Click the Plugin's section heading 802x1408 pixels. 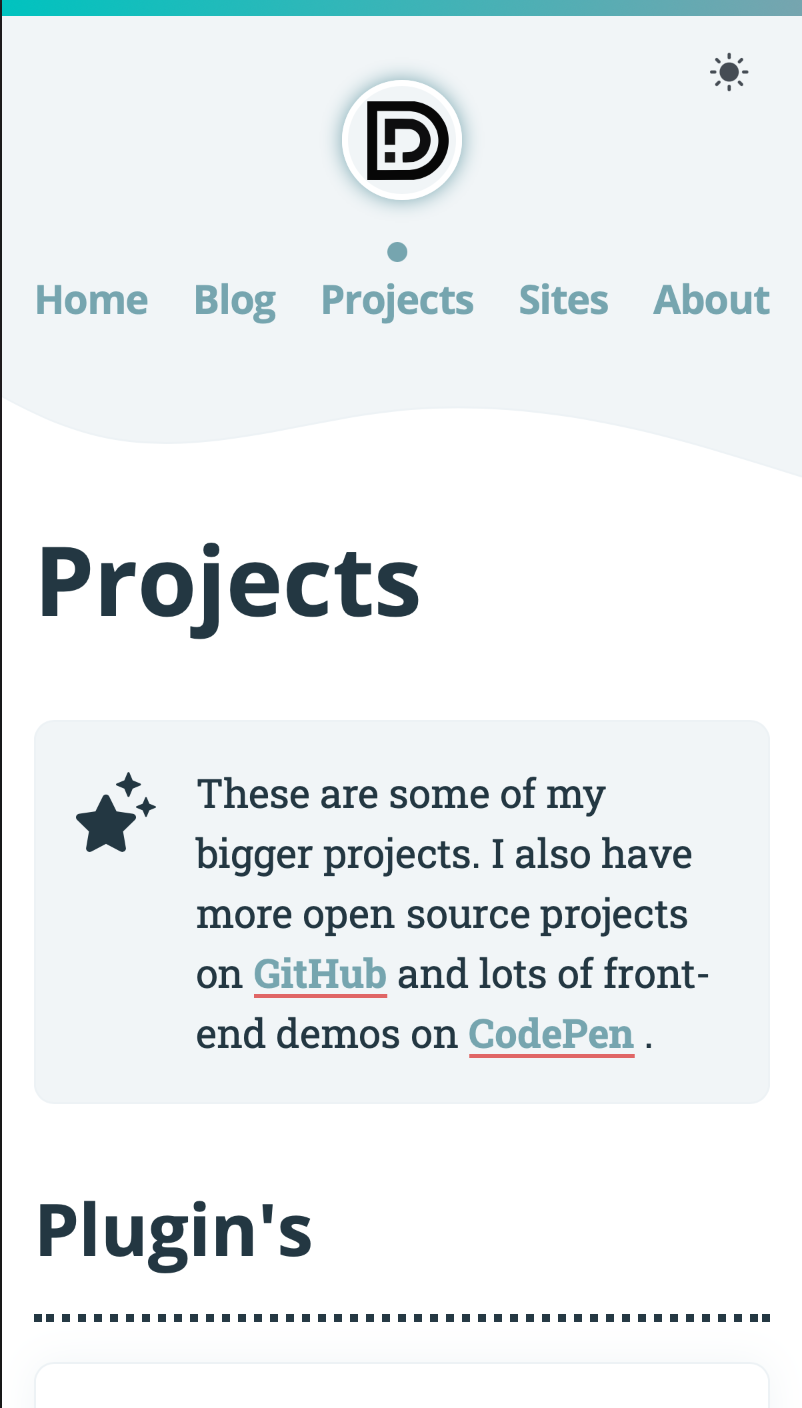(174, 1230)
